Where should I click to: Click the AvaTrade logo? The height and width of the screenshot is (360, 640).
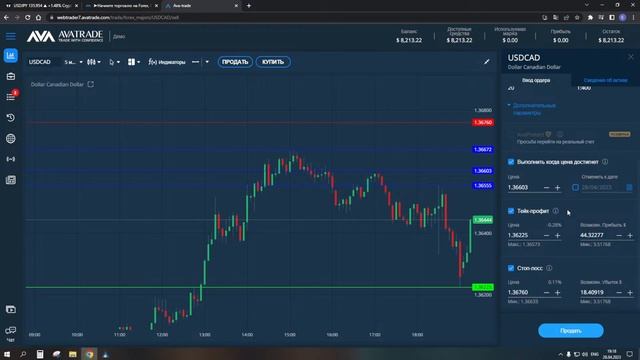65,36
